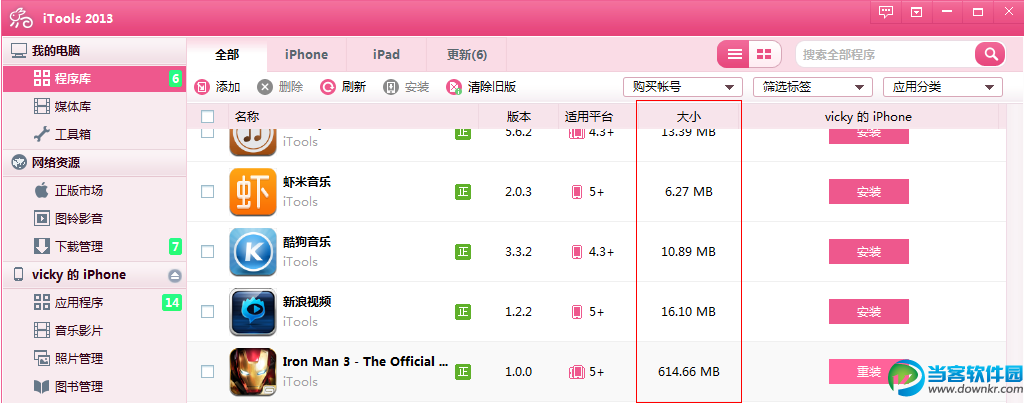This screenshot has height=403, width=1024.
Task: Reinstall Iron Man 3 with 重装 button
Action: coord(869,372)
